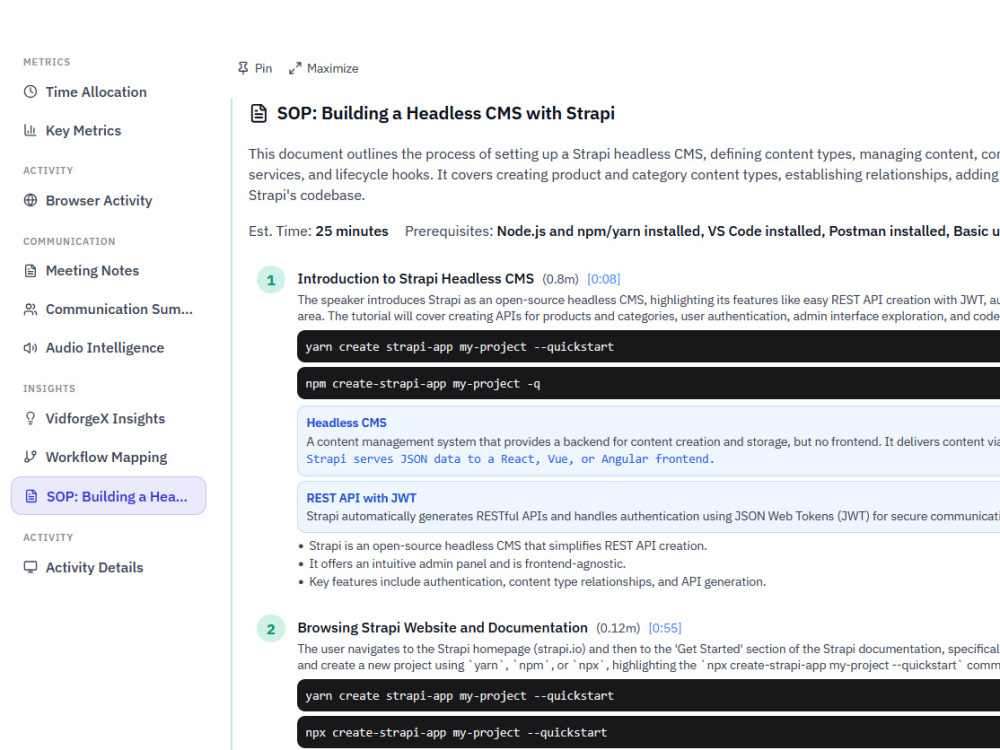Click the lightbulb icon beside VidforgeX Insights
Viewport: 1000px width, 750px height.
point(30,418)
